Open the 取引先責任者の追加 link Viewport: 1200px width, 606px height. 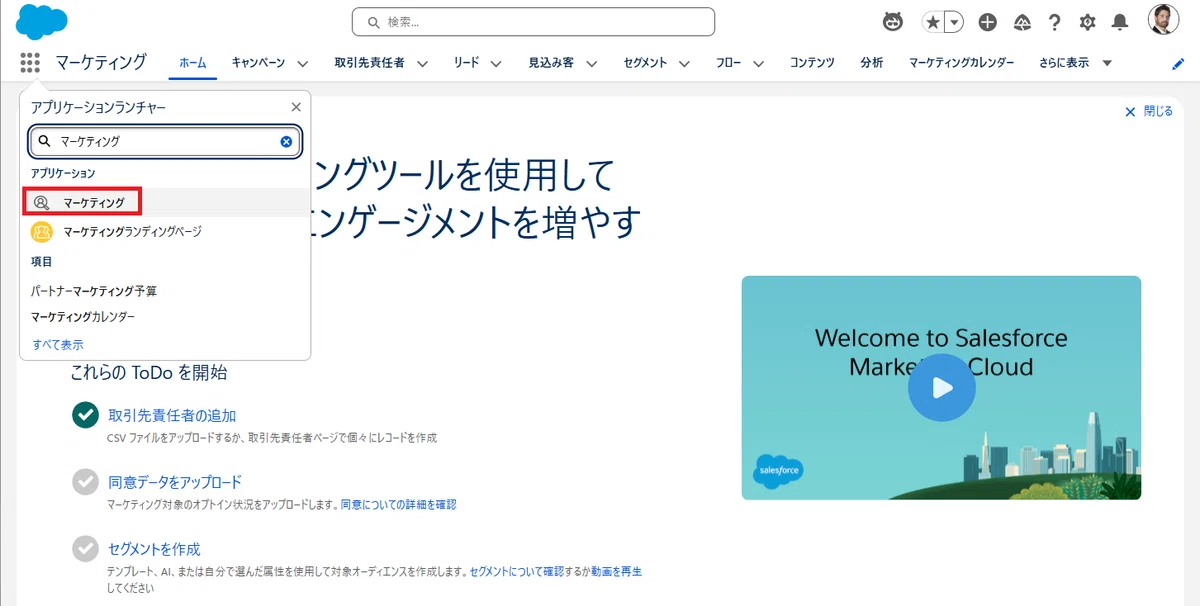point(172,415)
